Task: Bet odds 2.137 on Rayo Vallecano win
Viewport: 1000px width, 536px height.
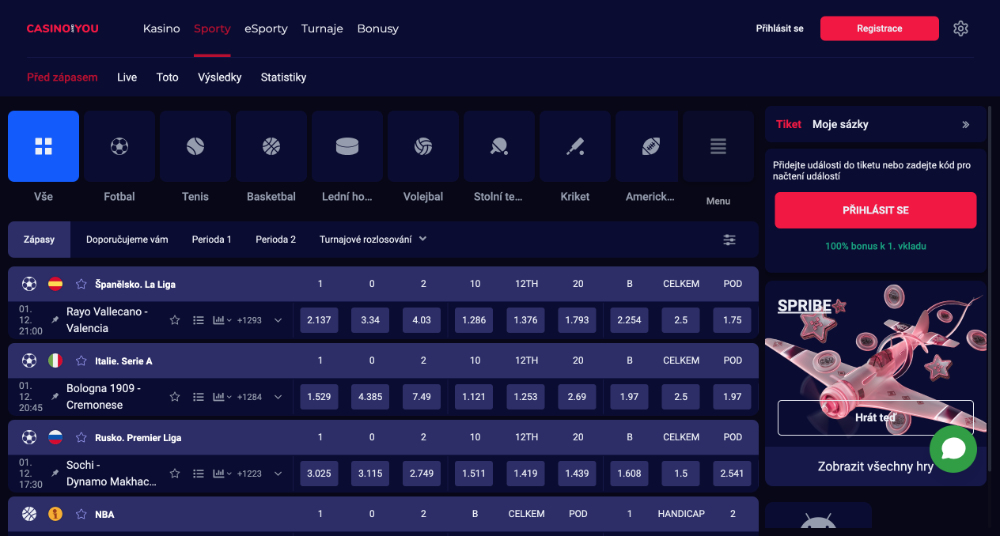Action: tap(319, 320)
